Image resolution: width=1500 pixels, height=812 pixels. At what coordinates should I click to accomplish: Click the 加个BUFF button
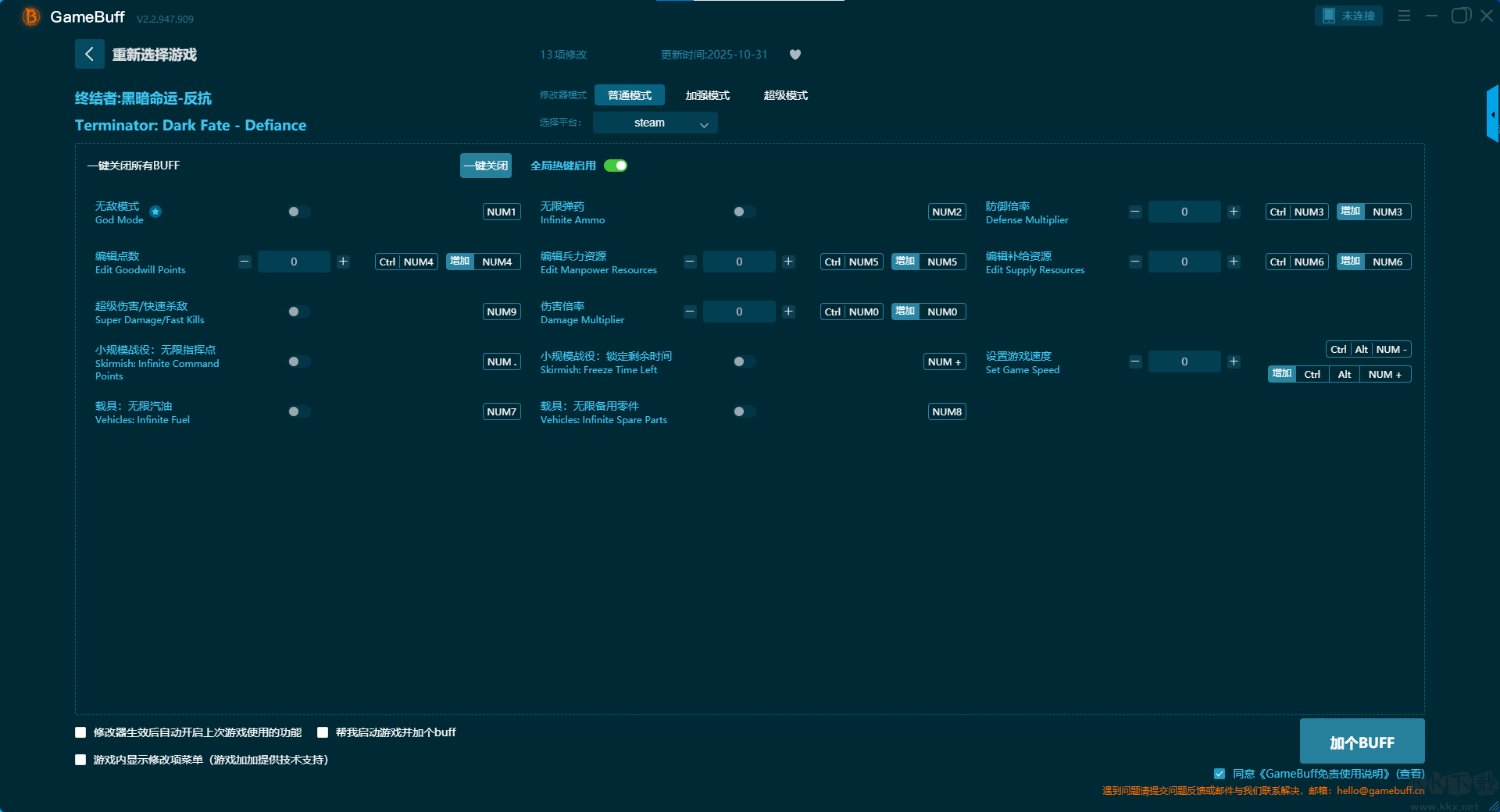[1361, 742]
